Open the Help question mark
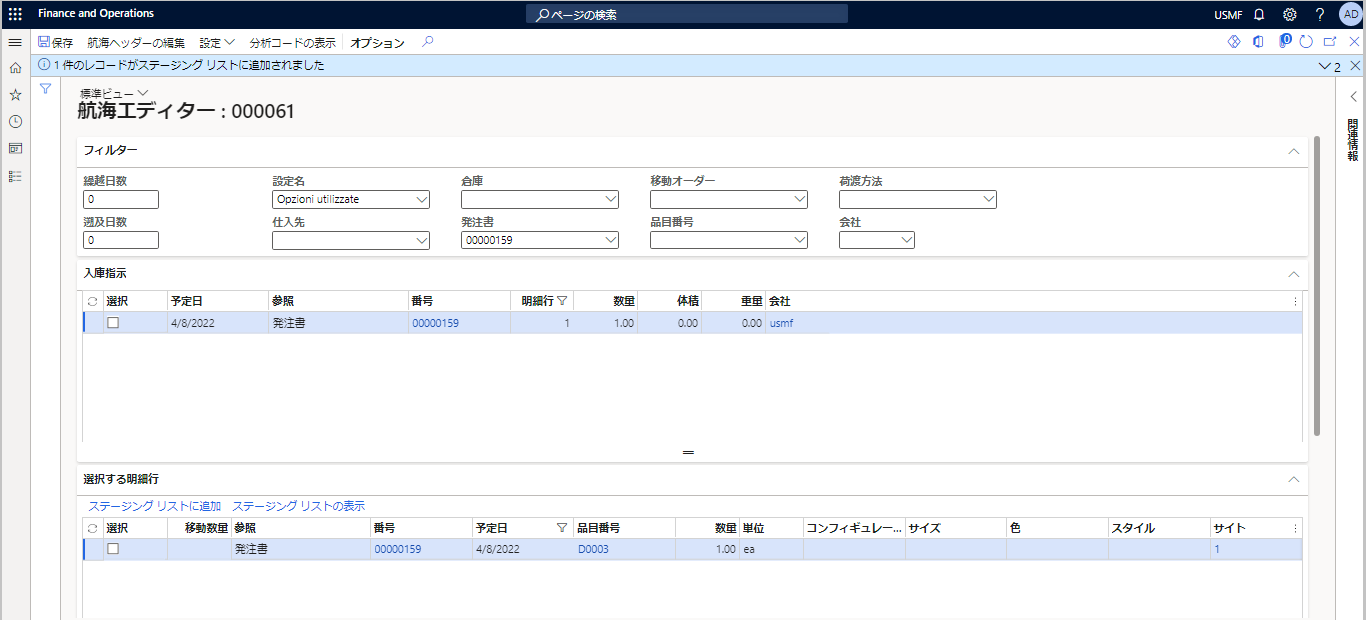The image size is (1366, 620). point(1320,14)
